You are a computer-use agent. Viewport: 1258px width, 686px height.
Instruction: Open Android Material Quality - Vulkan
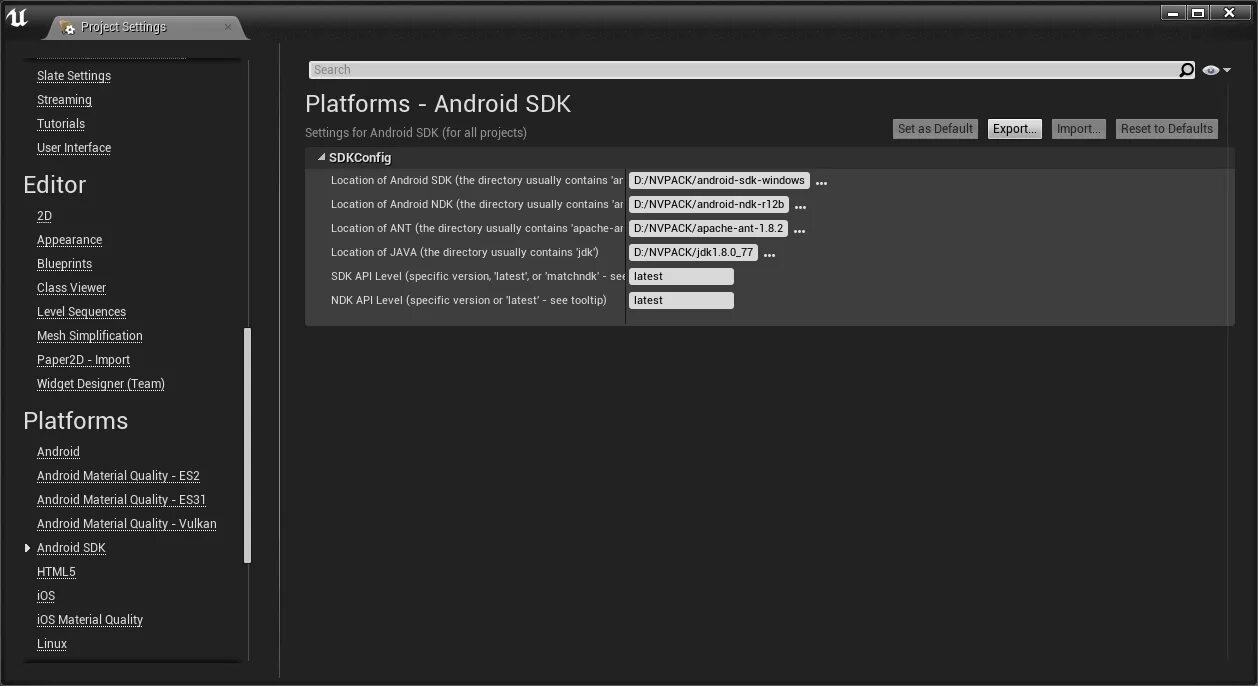point(127,524)
